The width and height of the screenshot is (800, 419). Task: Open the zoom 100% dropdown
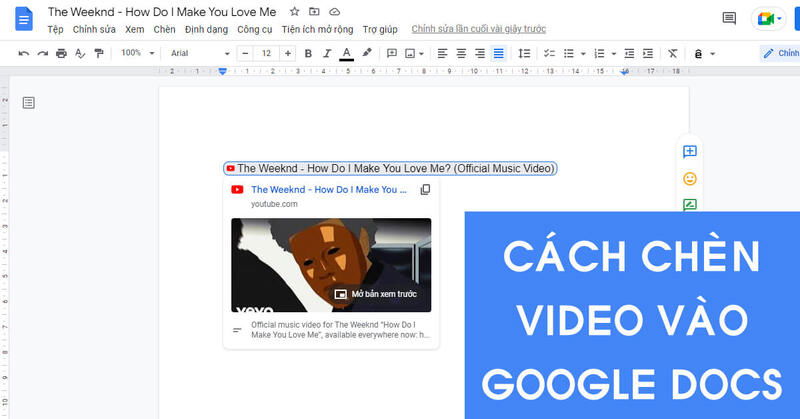point(136,53)
